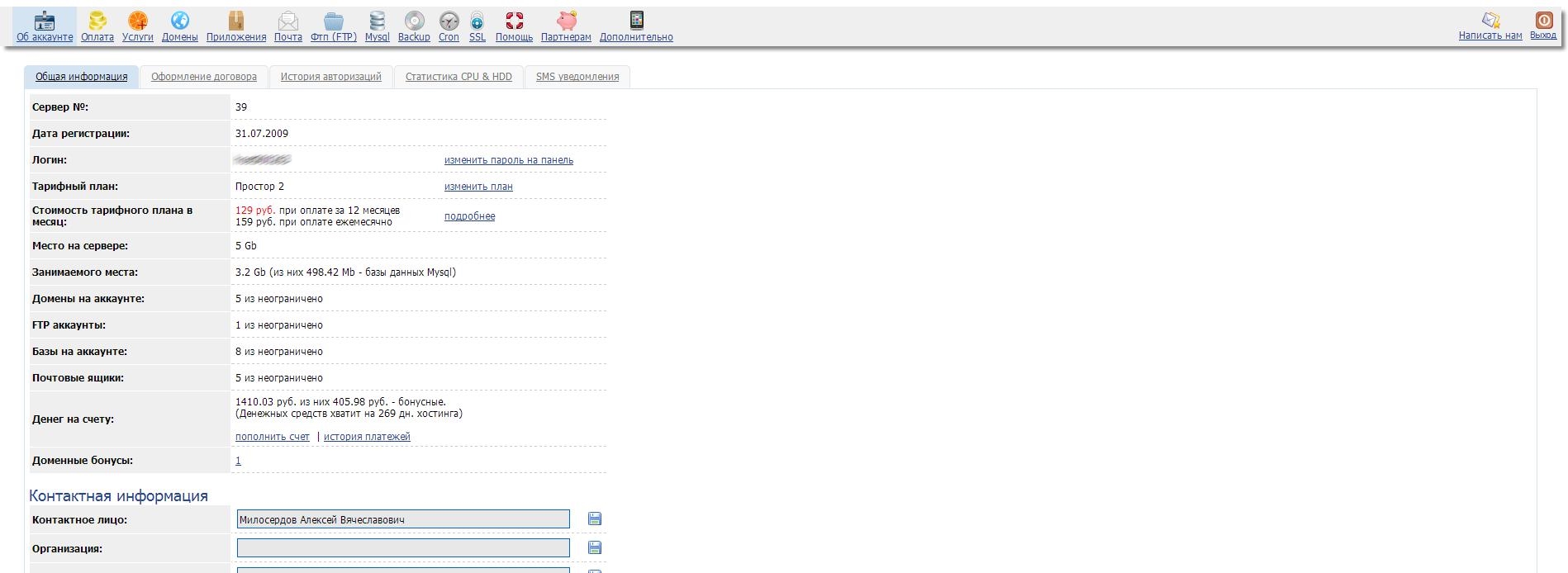This screenshot has height=573, width=1568.
Task: Switch to Оформление договора tab
Action: (x=204, y=77)
